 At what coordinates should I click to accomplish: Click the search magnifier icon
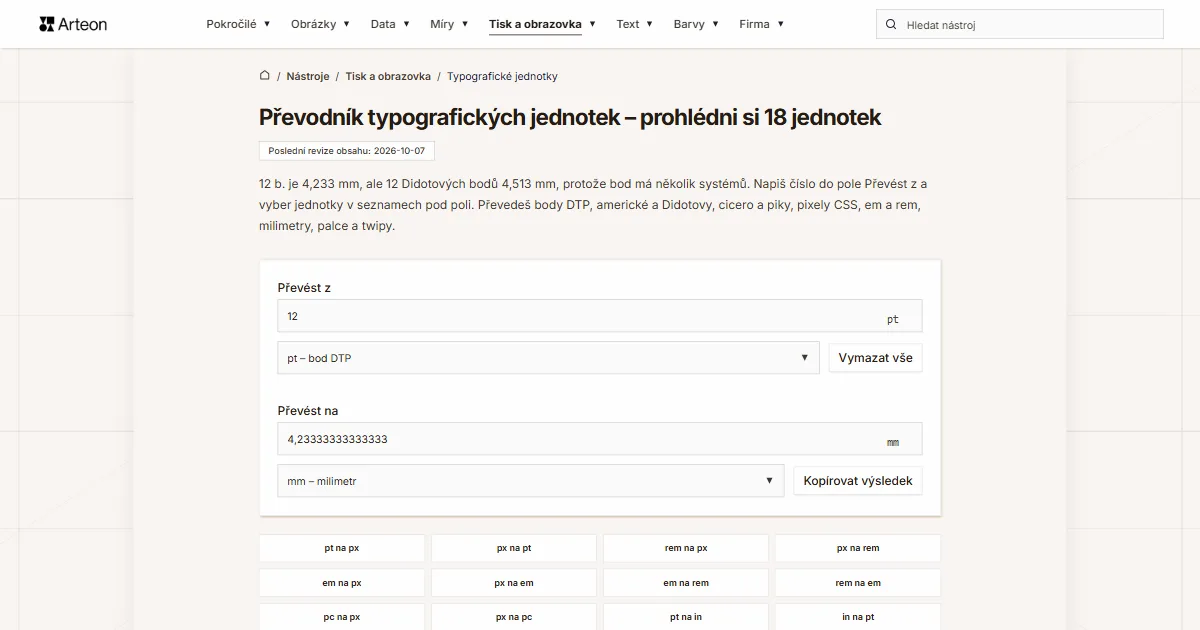891,24
